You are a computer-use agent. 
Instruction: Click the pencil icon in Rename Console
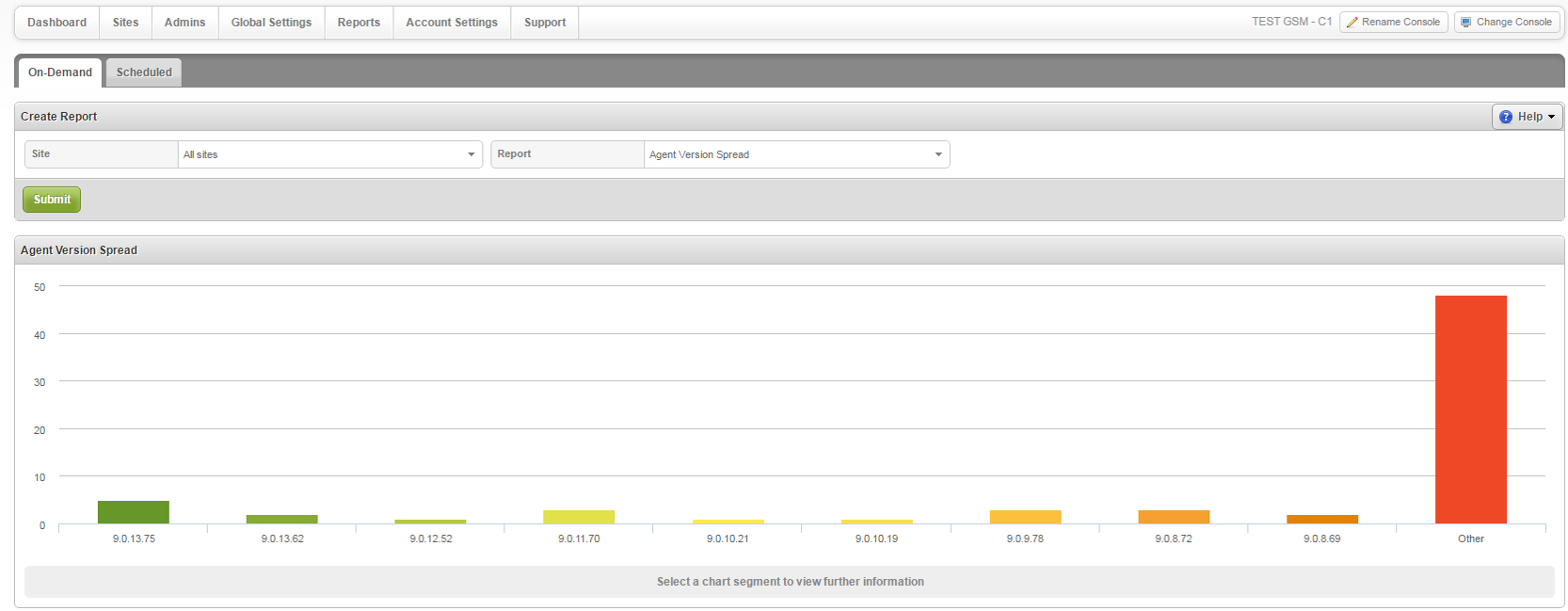pos(1352,22)
